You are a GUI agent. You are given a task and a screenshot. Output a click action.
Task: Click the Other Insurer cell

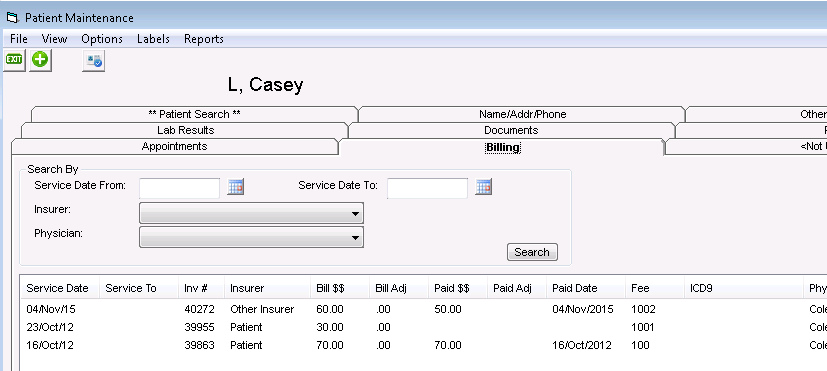(262, 309)
